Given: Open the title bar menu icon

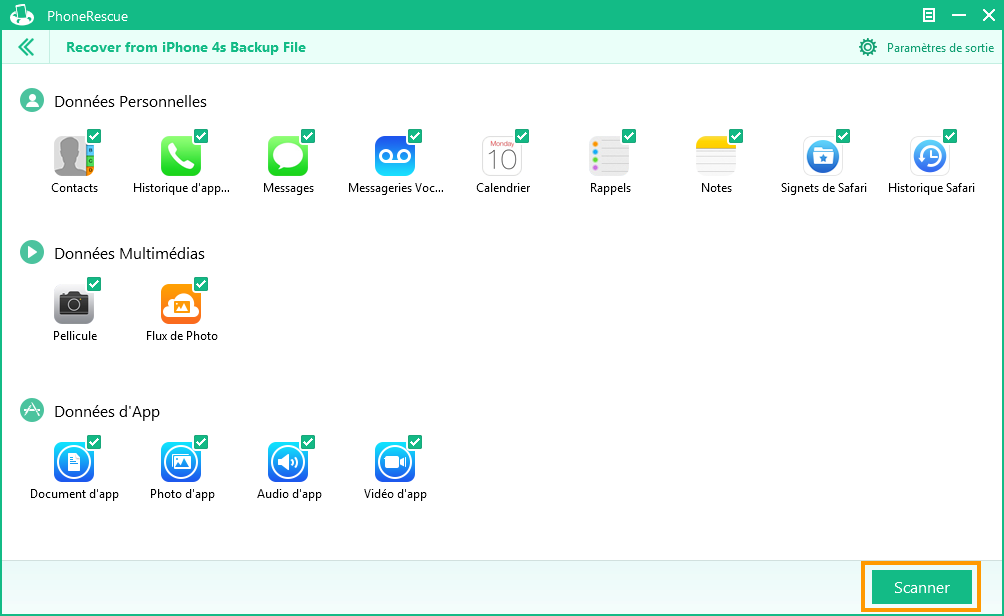Looking at the screenshot, I should pyautogui.click(x=928, y=15).
